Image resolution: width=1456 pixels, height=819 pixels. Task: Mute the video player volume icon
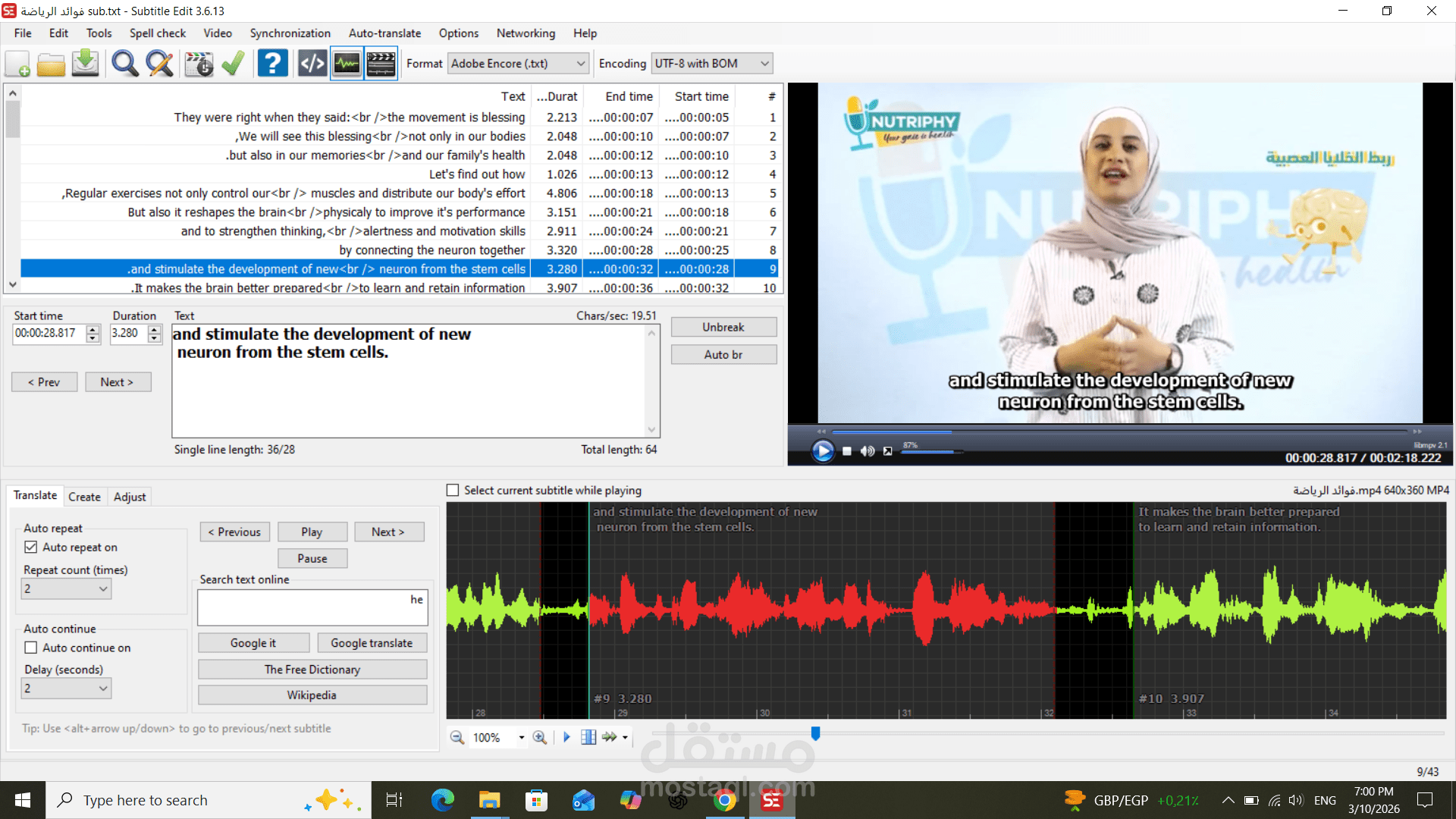coord(868,451)
